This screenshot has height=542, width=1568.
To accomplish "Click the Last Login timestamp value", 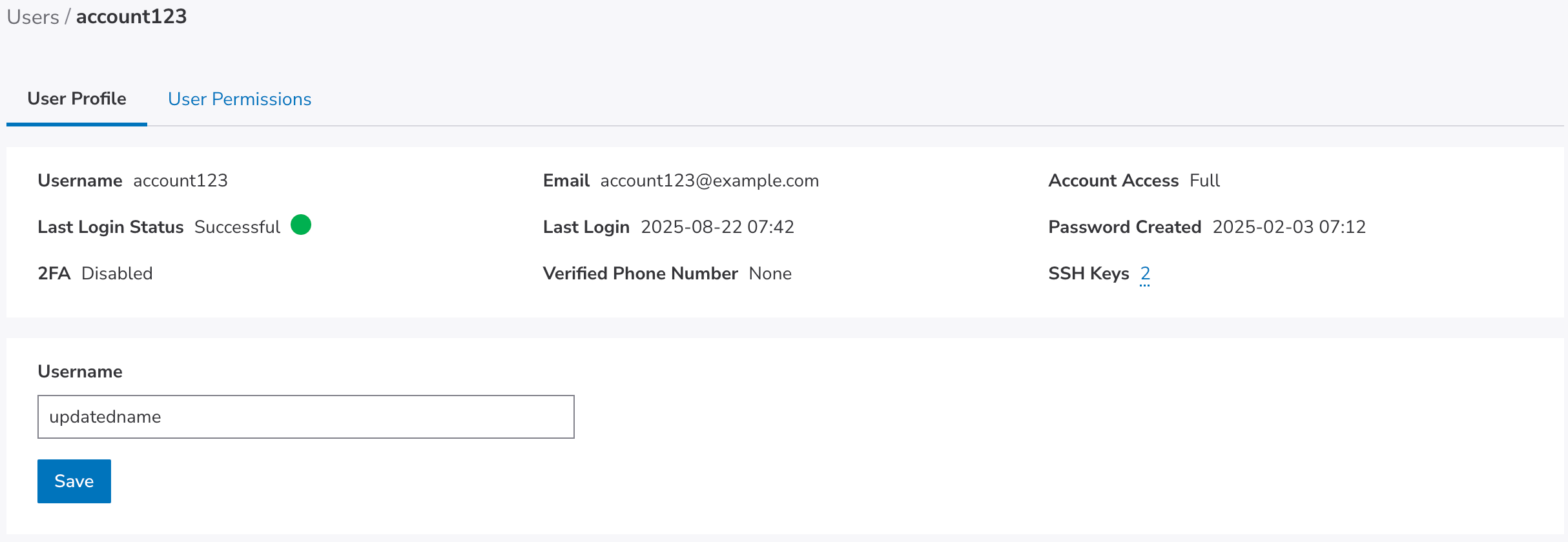I will pyautogui.click(x=717, y=227).
